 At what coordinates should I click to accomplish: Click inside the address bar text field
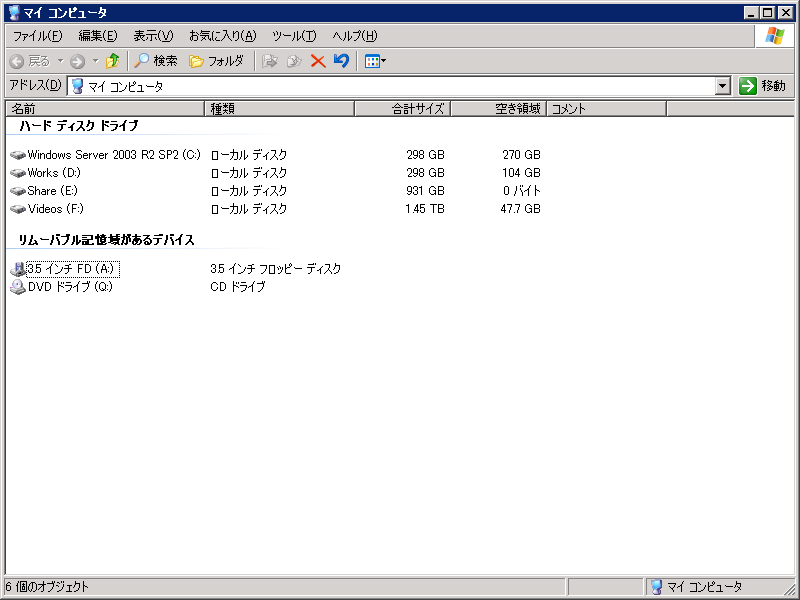coord(400,86)
